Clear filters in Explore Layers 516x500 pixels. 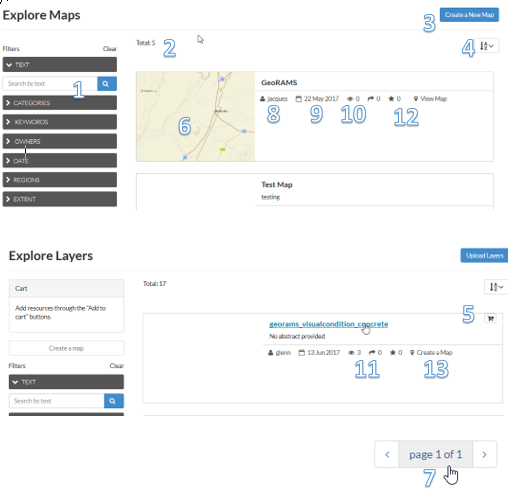117,366
